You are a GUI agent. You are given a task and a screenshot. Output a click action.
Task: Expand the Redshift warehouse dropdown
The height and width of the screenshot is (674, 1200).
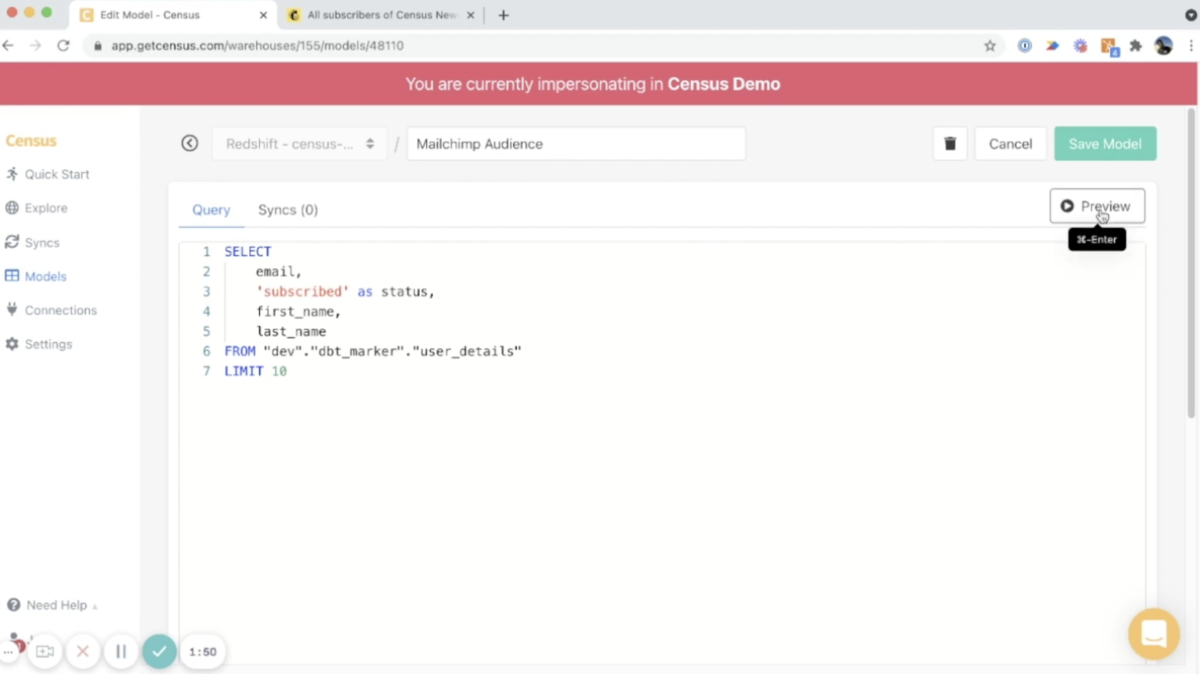(x=299, y=144)
